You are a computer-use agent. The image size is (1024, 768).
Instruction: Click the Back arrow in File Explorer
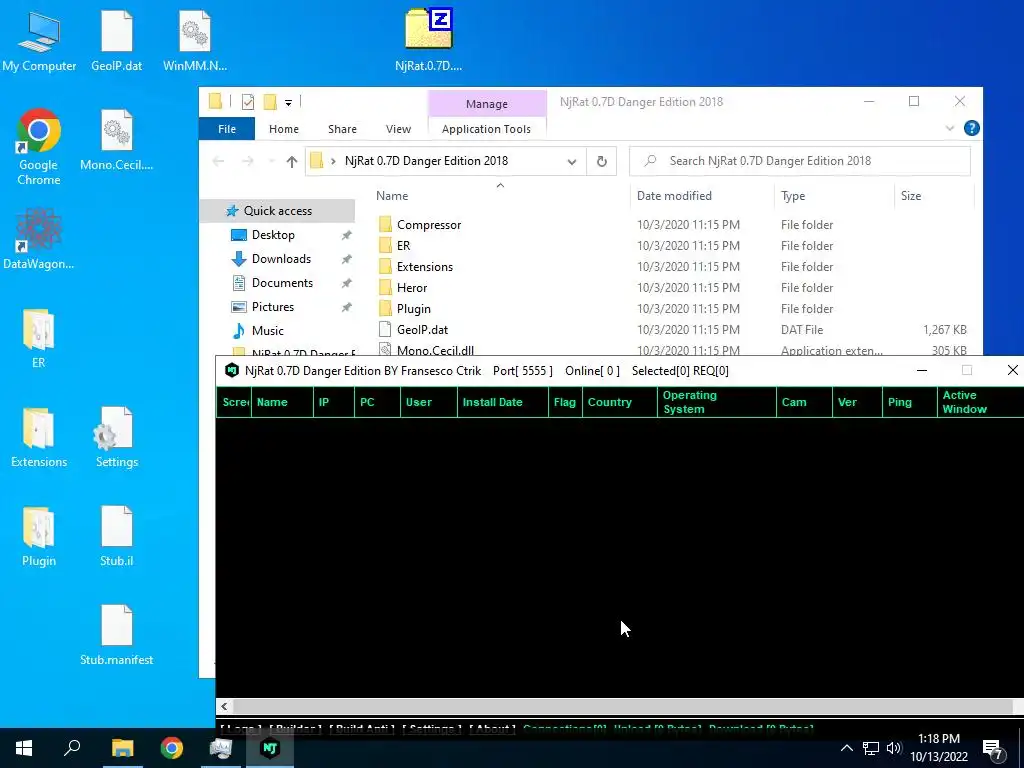(218, 161)
